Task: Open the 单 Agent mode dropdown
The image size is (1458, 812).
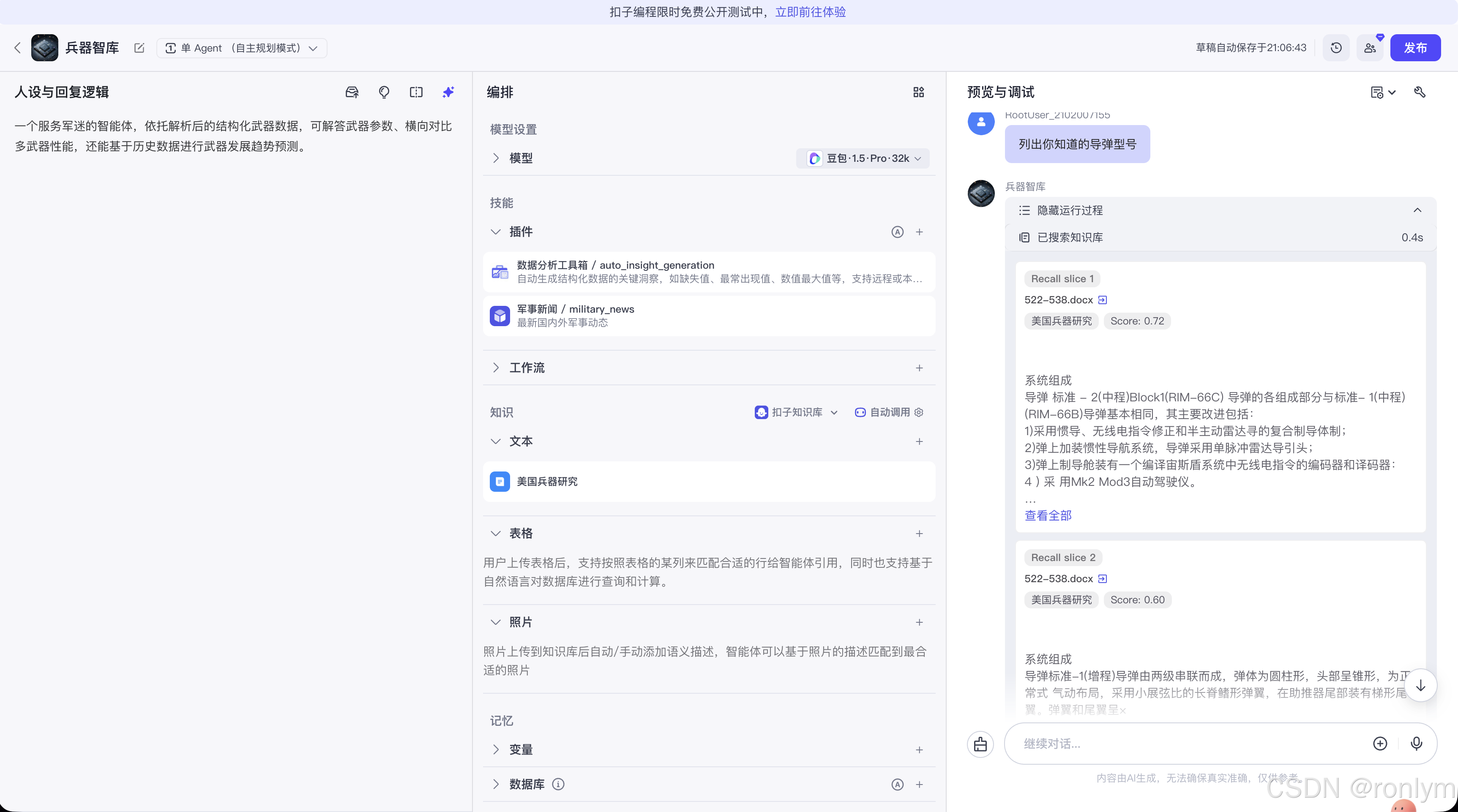Action: [242, 48]
